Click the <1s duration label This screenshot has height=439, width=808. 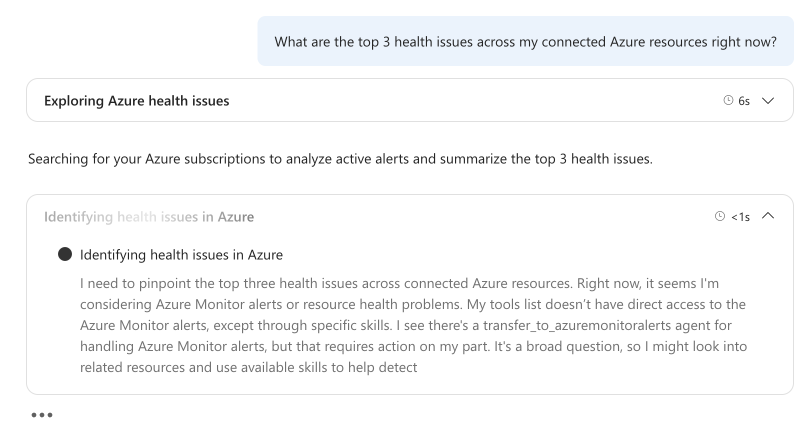740,217
